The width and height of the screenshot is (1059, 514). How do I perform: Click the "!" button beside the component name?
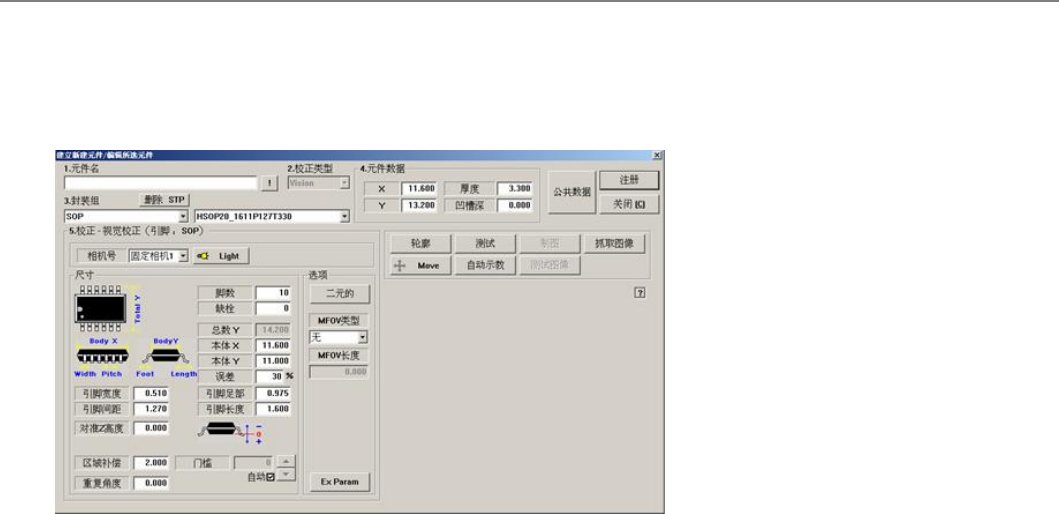tap(269, 183)
